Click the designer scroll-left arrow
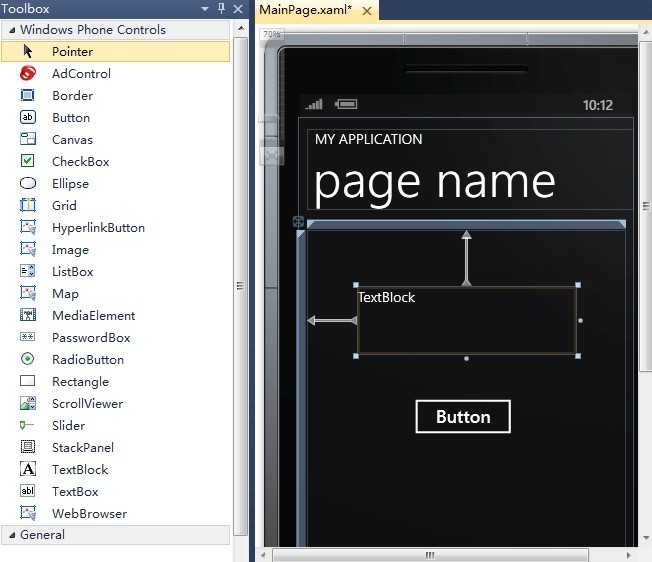The width and height of the screenshot is (652, 562). click(263, 555)
